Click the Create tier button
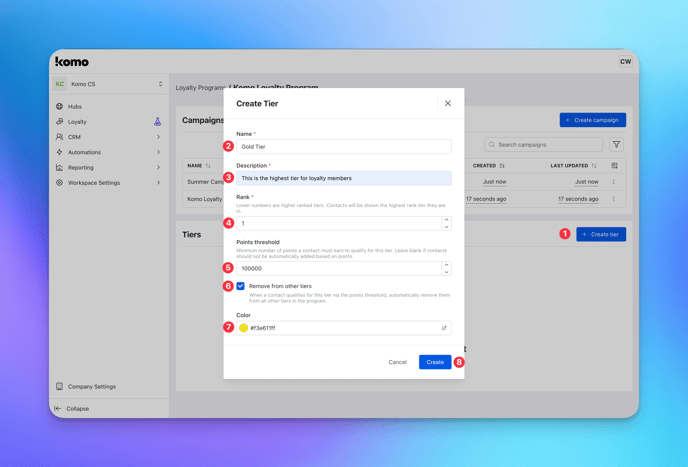 [x=601, y=234]
